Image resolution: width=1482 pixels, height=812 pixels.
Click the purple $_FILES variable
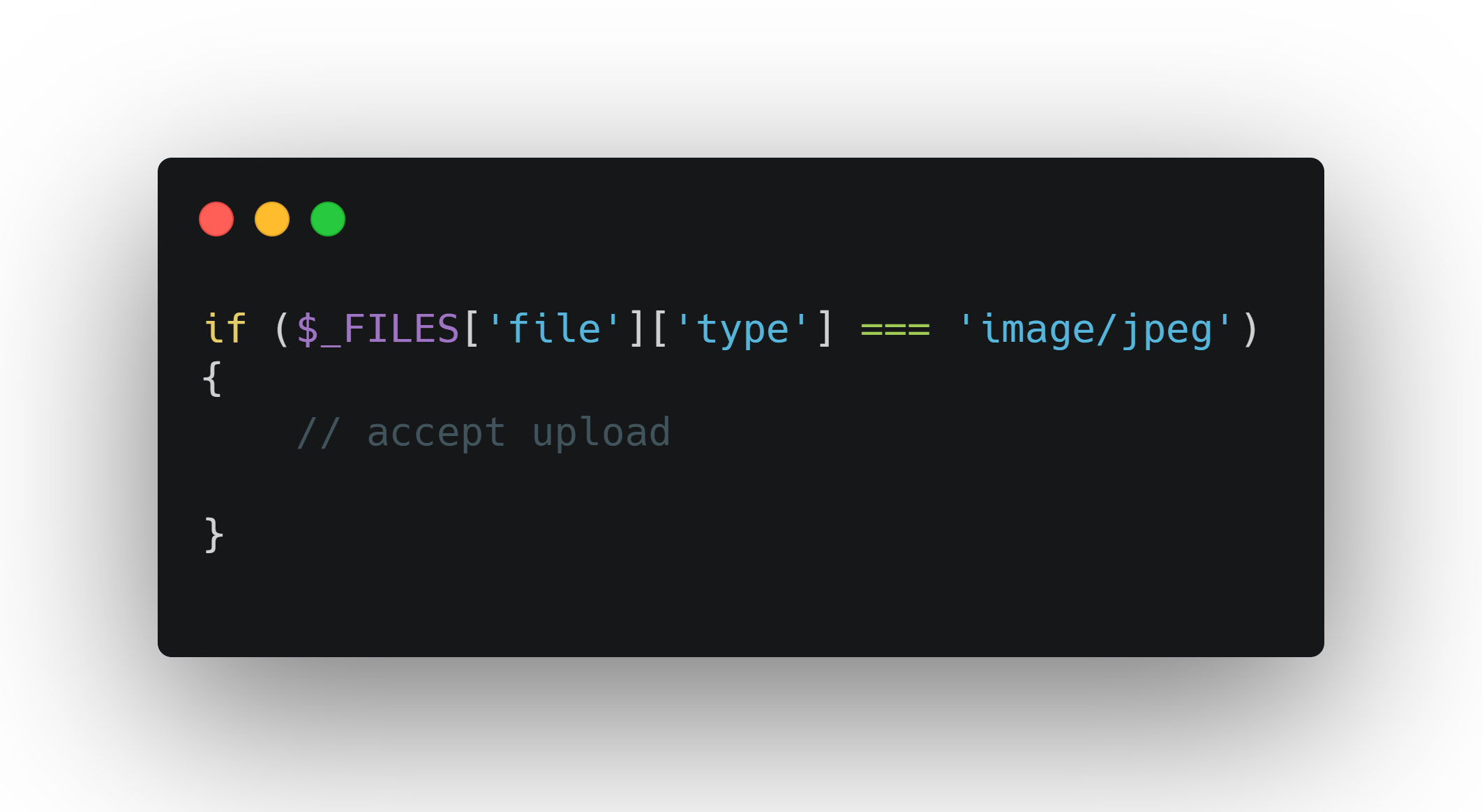(377, 329)
